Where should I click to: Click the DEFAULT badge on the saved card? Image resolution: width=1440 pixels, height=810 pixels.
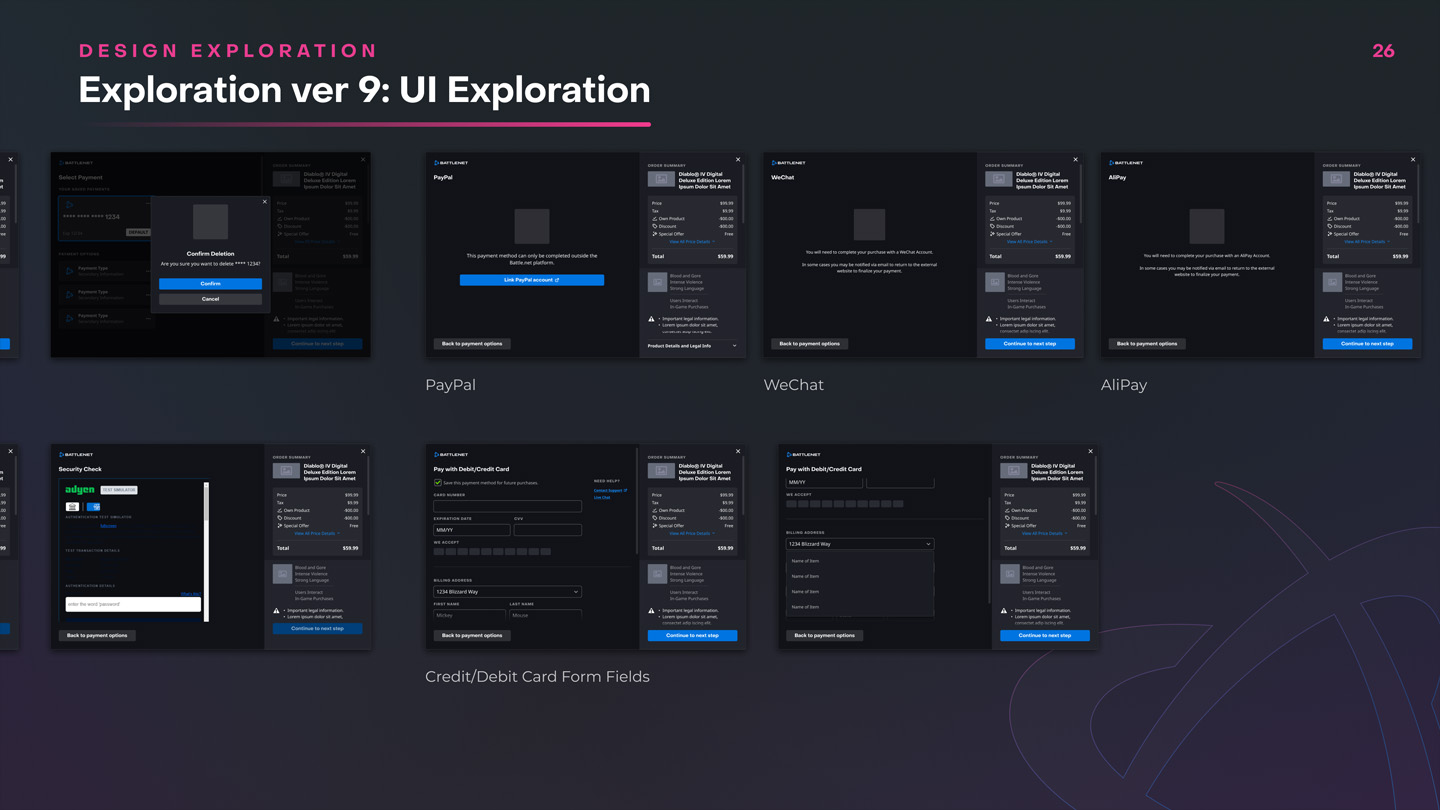point(138,232)
